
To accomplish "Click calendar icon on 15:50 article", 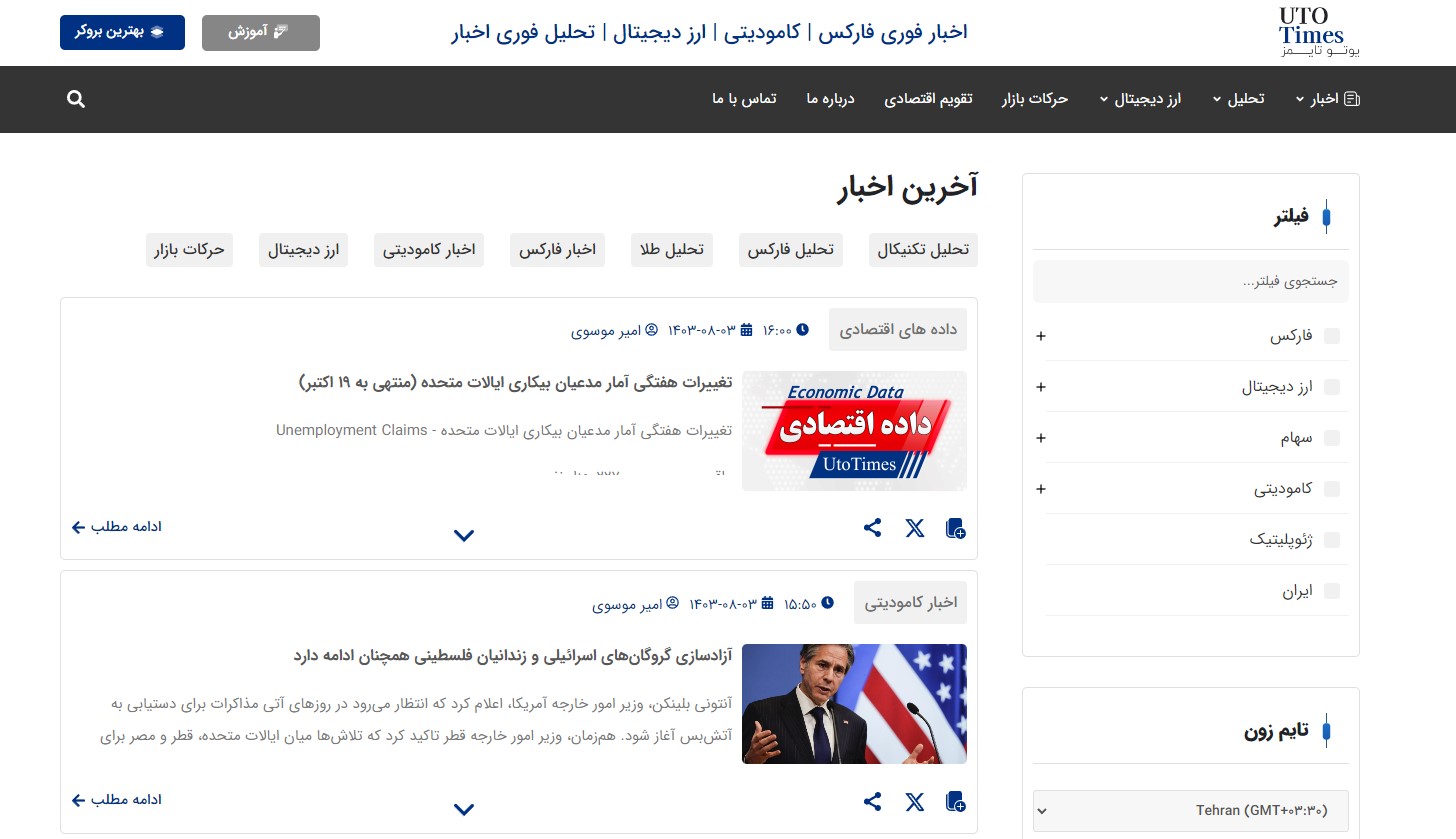I will [x=767, y=603].
